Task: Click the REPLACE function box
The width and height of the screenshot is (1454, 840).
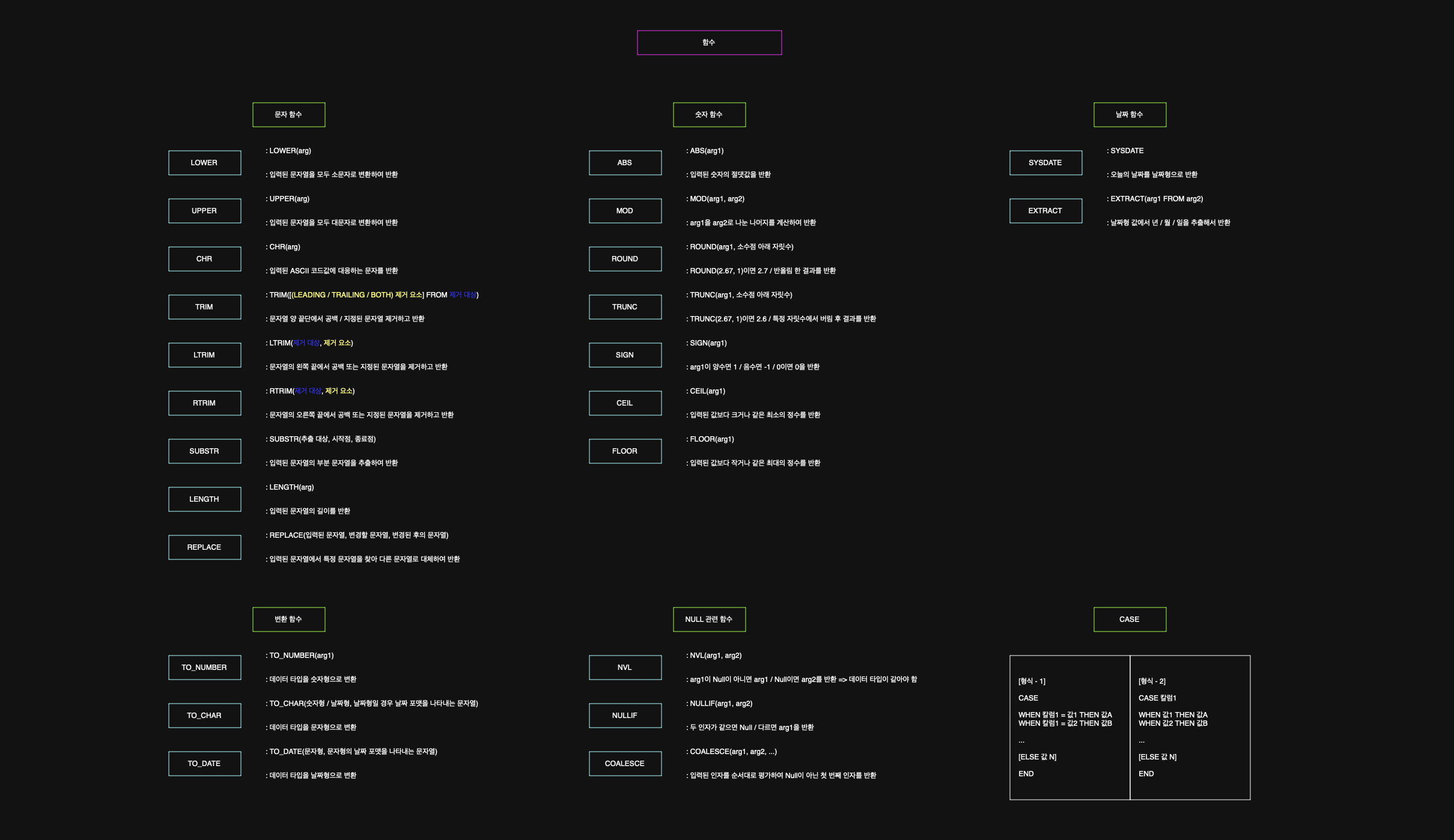Action: coord(204,547)
